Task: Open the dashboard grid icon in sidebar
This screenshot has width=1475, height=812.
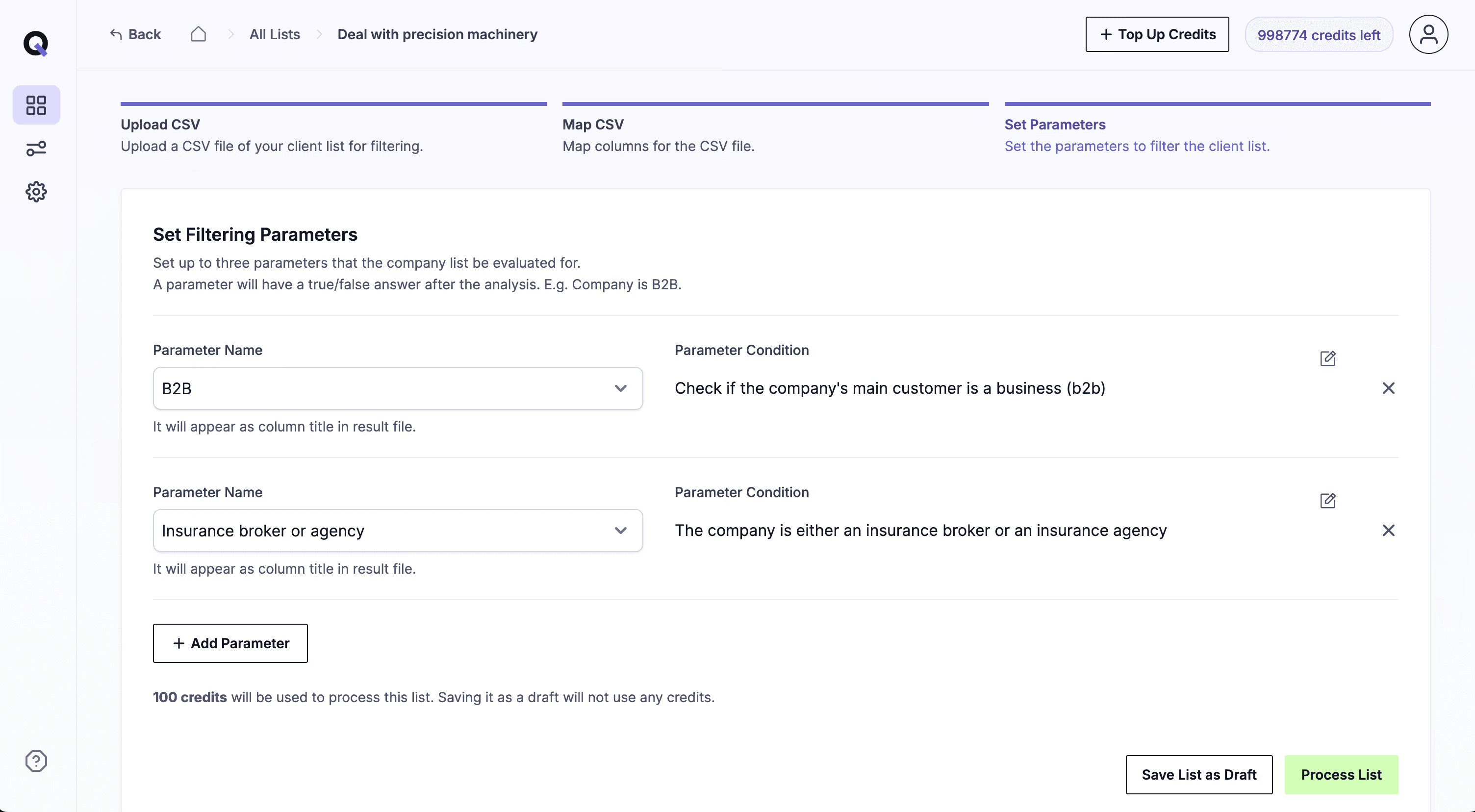Action: pos(36,105)
